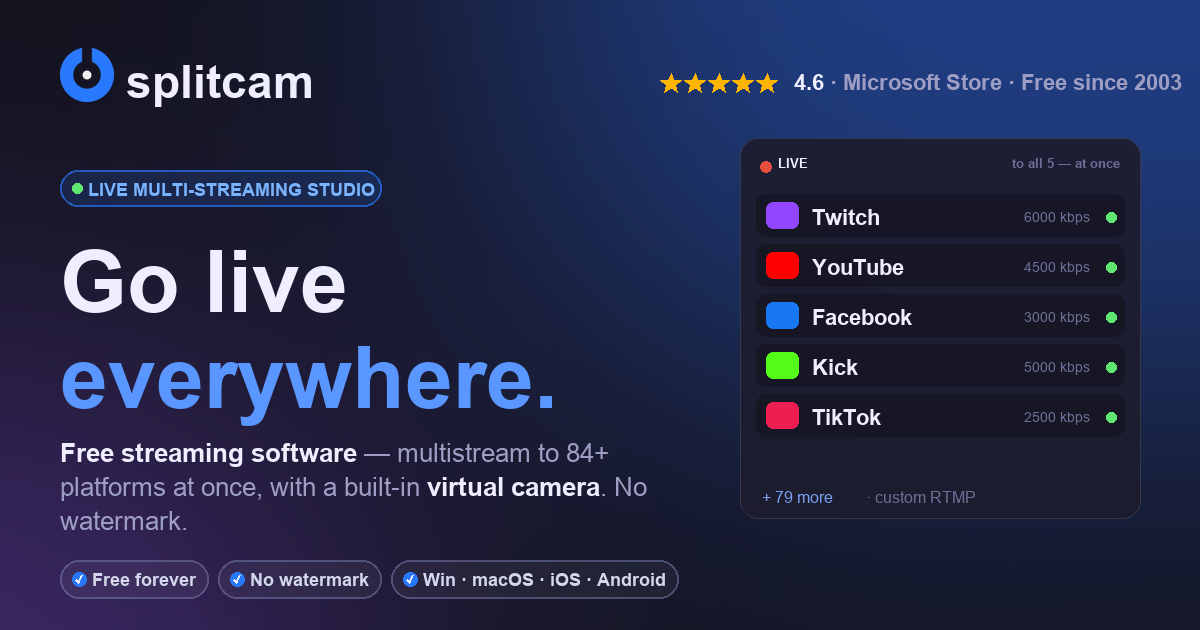Click the green Kick icon
This screenshot has height=630, width=1200.
782,366
